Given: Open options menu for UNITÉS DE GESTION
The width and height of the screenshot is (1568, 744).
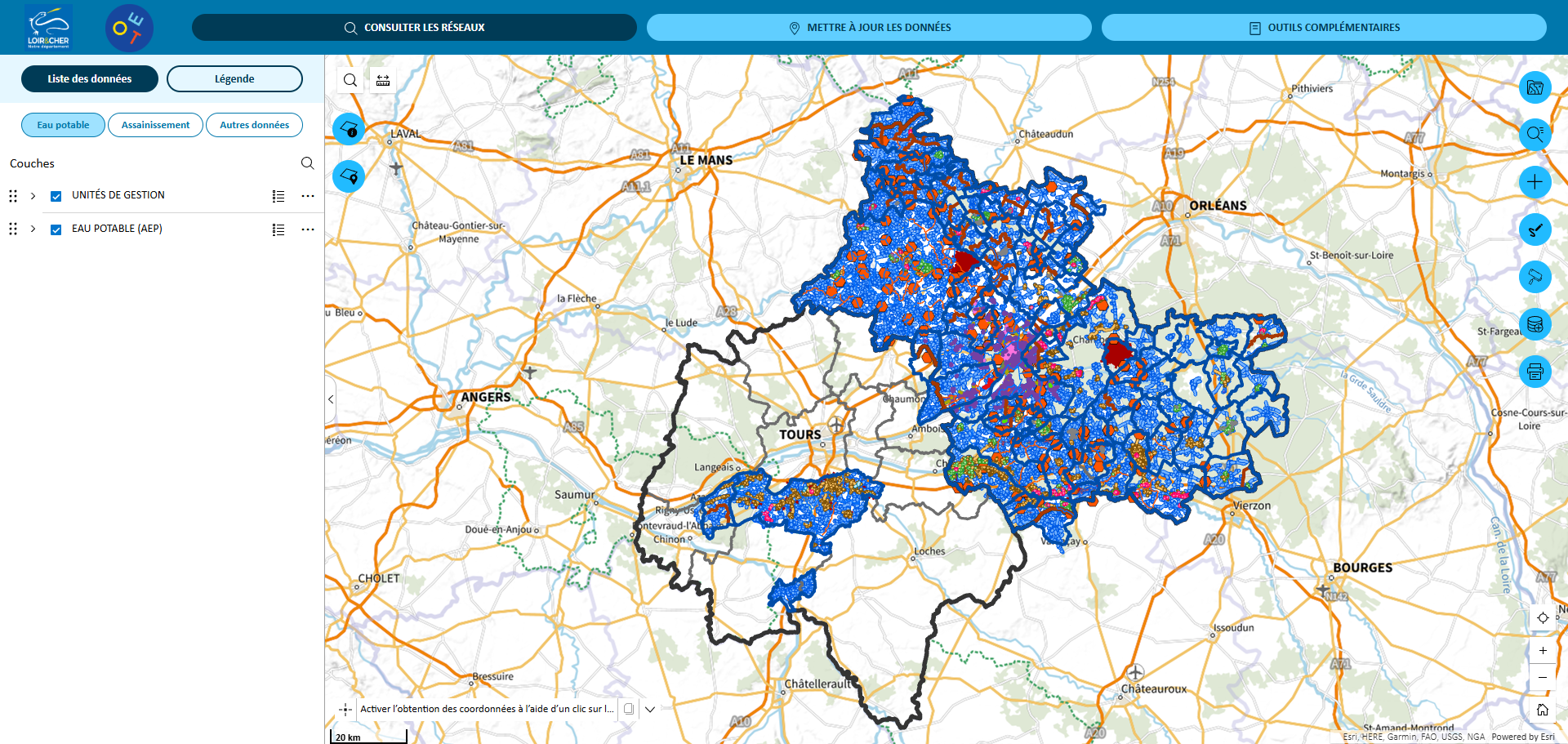Looking at the screenshot, I should (x=308, y=196).
